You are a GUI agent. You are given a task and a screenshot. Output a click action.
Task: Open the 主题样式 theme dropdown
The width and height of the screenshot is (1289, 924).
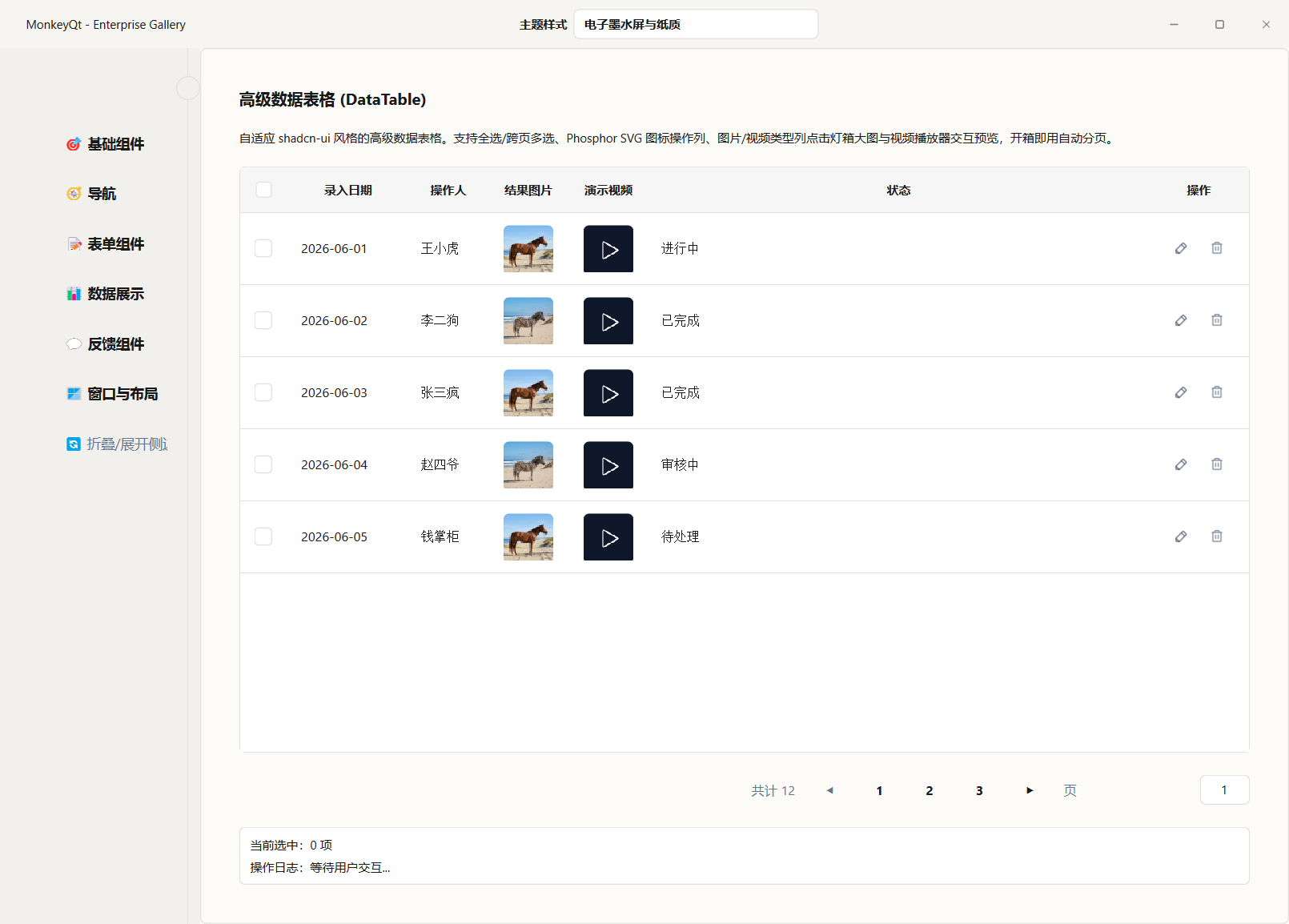coord(696,24)
